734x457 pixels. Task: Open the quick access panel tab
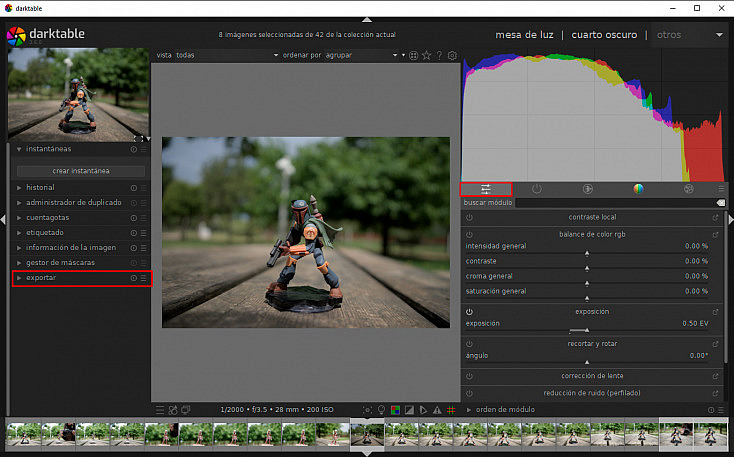486,189
